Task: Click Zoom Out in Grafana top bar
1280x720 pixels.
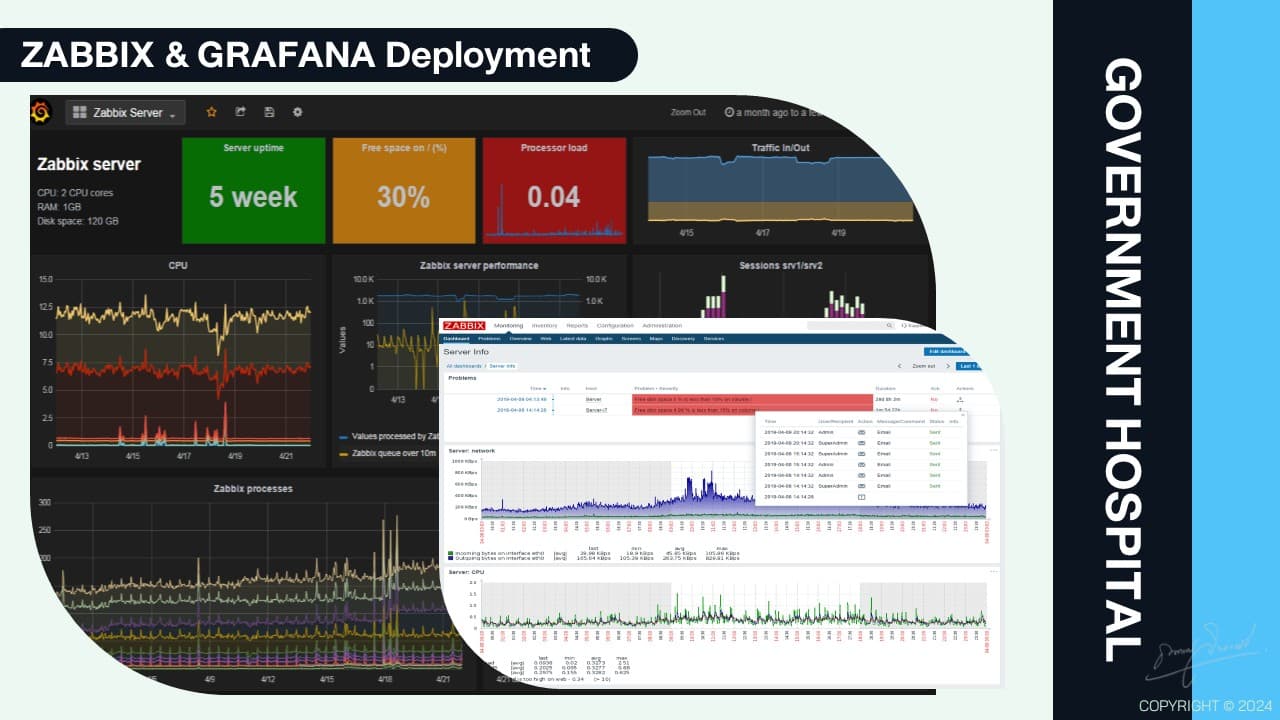Action: pyautogui.click(x=688, y=112)
